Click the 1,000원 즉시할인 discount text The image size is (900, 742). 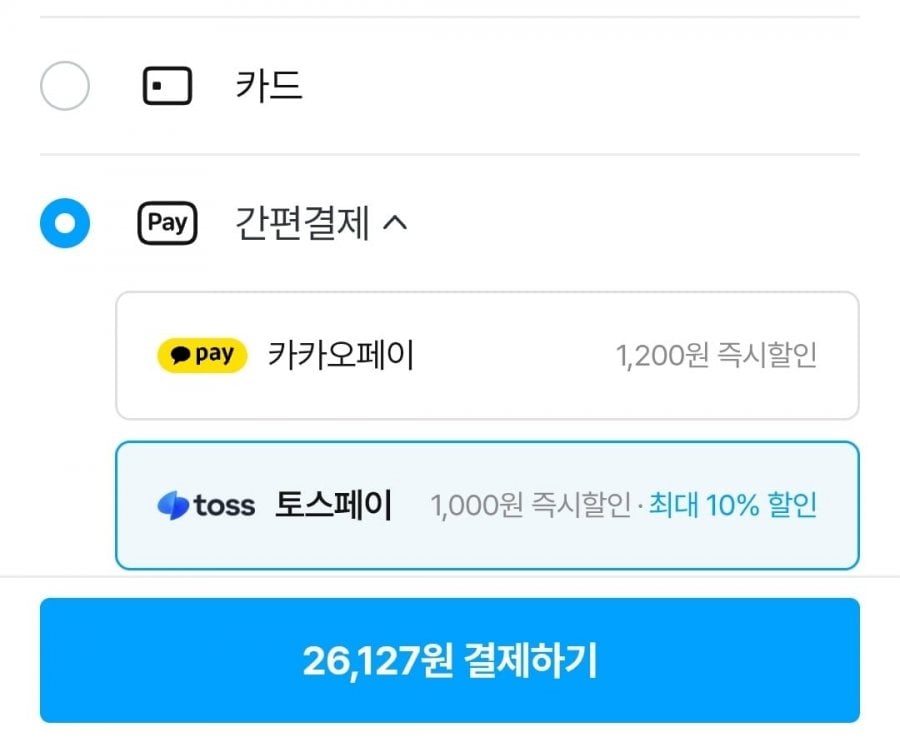tap(530, 506)
